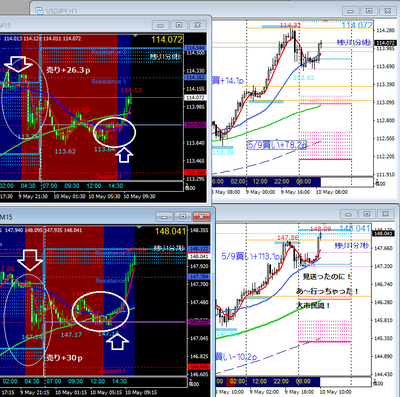
Task: Minimize the hourly chart window showing 148.041
Action: tap(348, 214)
